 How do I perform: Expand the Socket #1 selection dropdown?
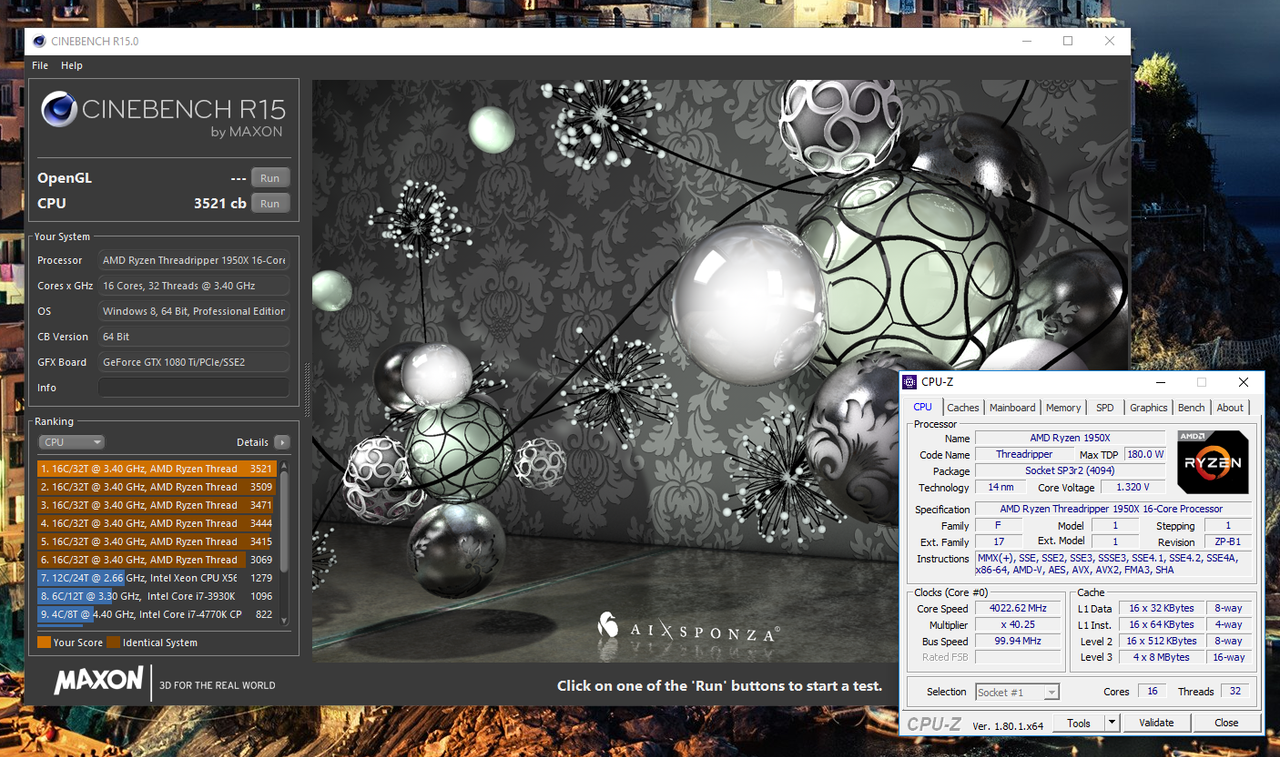[1051, 692]
